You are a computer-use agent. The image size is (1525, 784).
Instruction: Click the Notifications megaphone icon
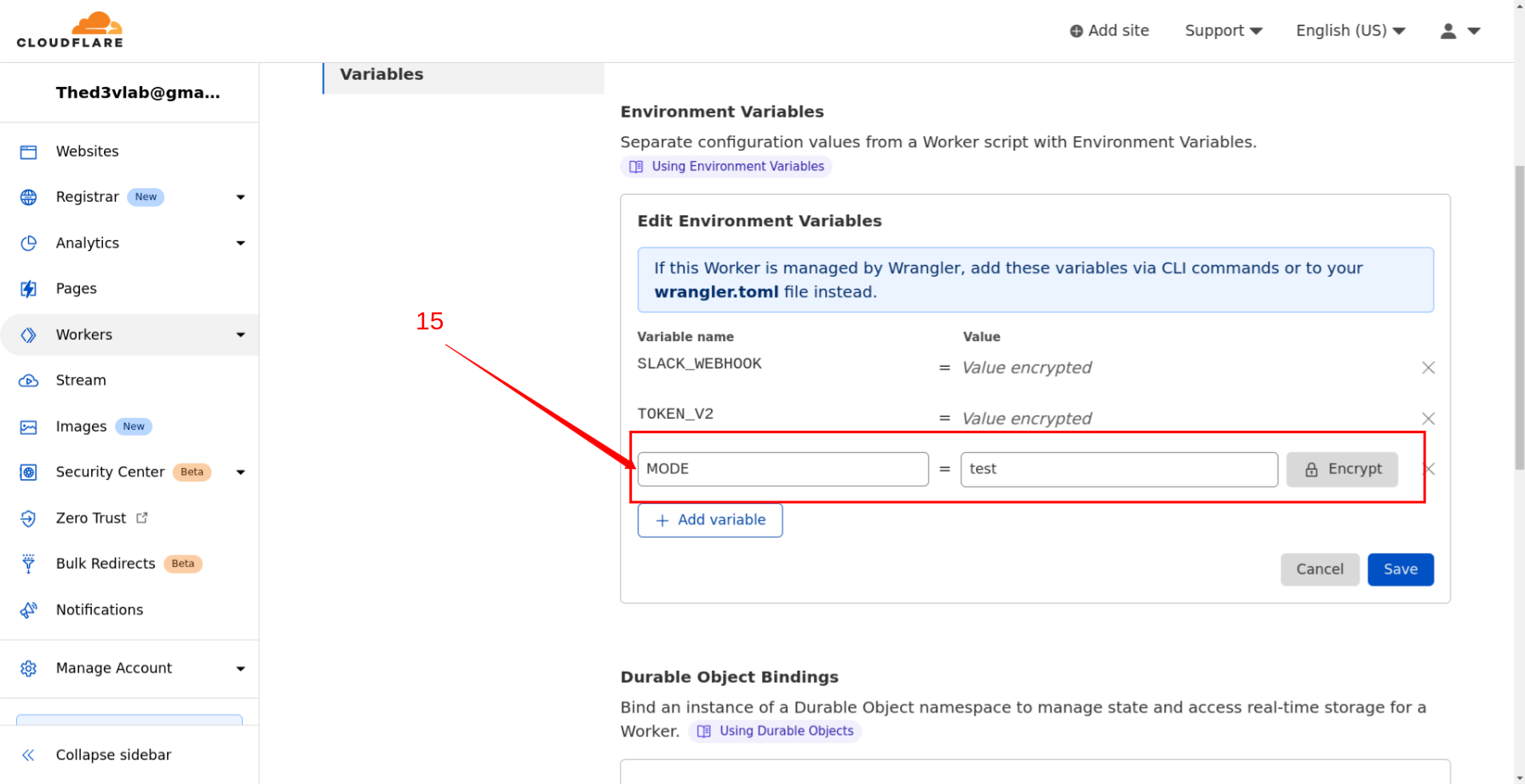(28, 610)
